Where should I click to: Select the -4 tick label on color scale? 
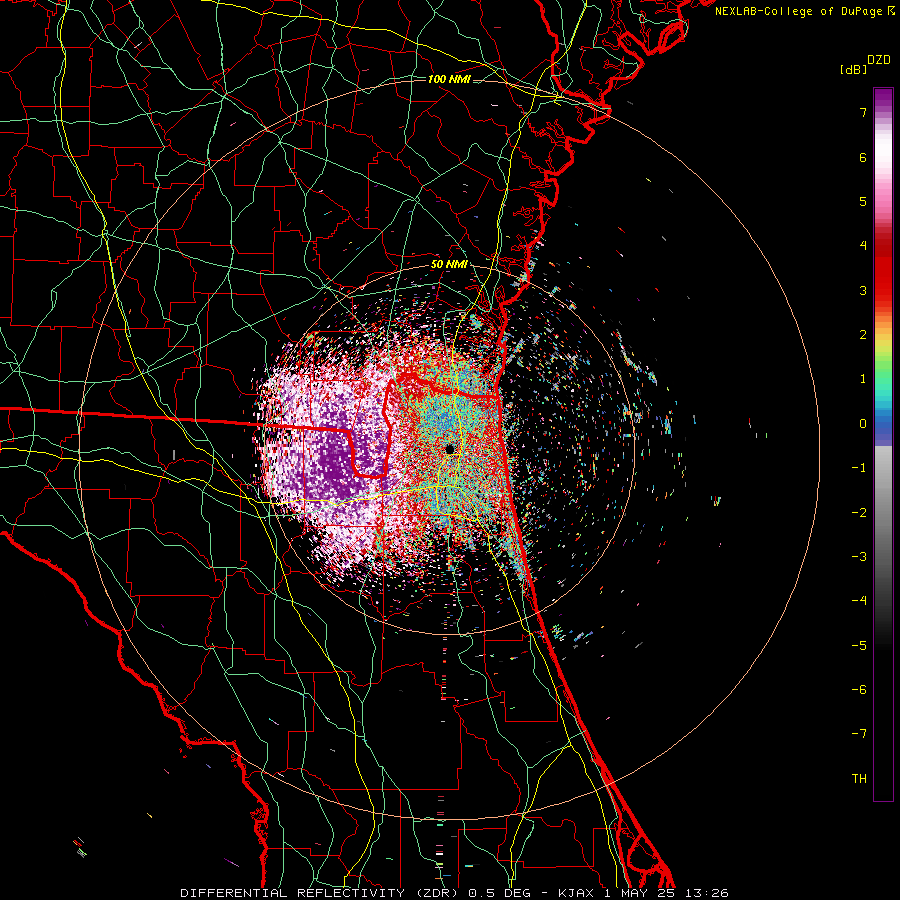(x=859, y=601)
